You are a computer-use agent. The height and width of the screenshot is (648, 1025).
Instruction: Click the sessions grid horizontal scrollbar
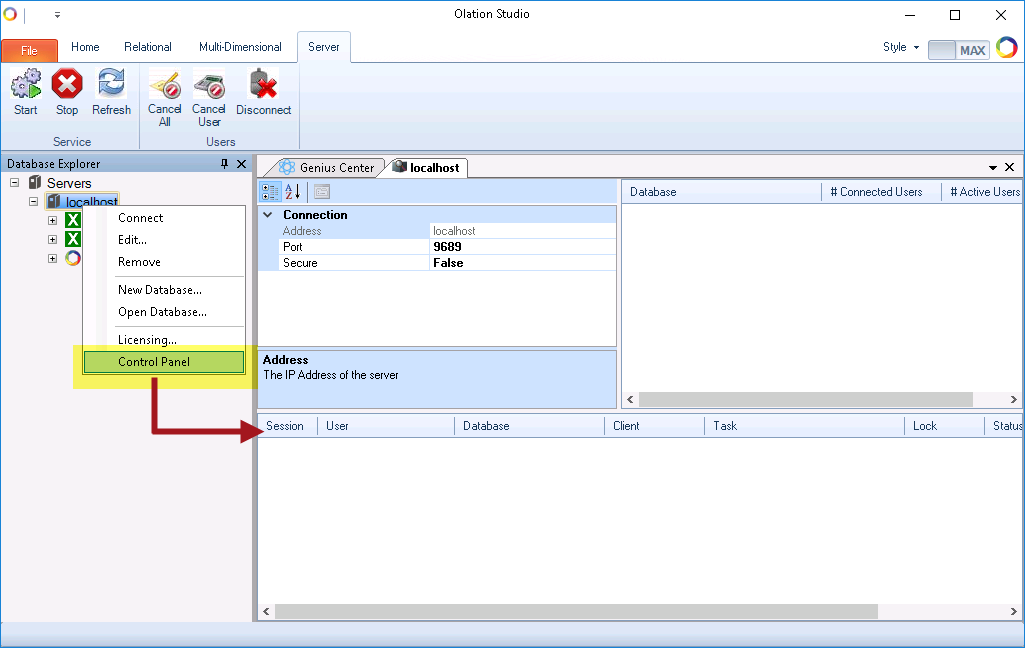[576, 611]
